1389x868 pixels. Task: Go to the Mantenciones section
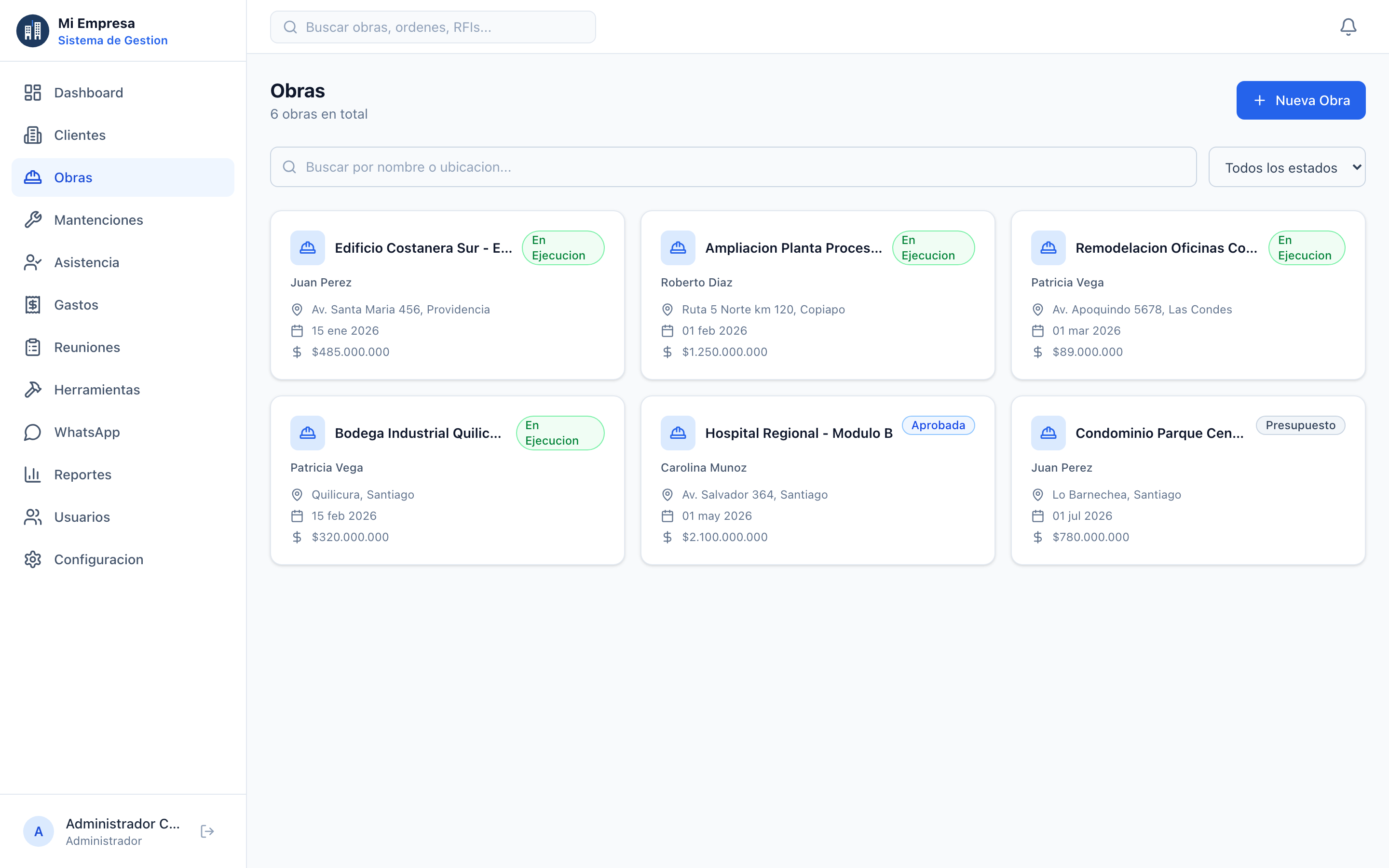coord(98,220)
